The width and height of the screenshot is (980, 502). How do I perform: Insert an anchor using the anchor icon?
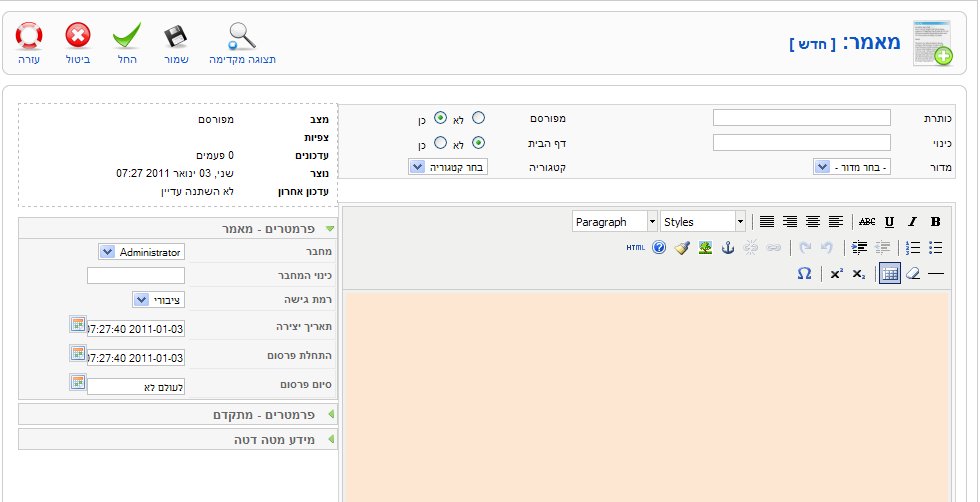coord(728,248)
